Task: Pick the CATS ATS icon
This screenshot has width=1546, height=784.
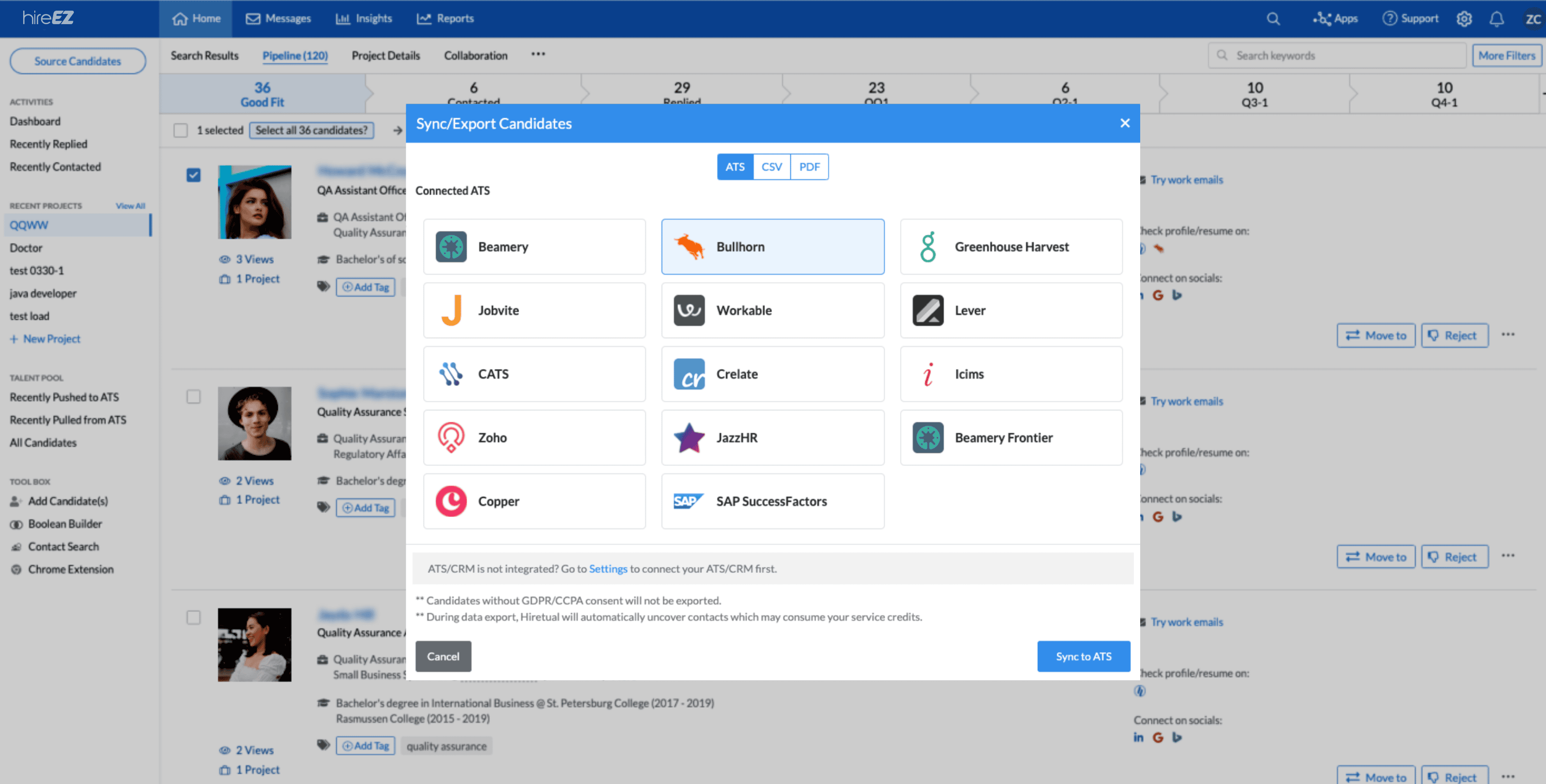Action: pos(451,374)
